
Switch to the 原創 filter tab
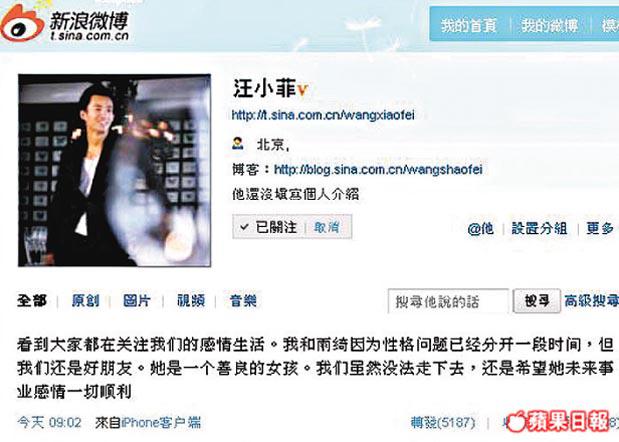coord(85,301)
